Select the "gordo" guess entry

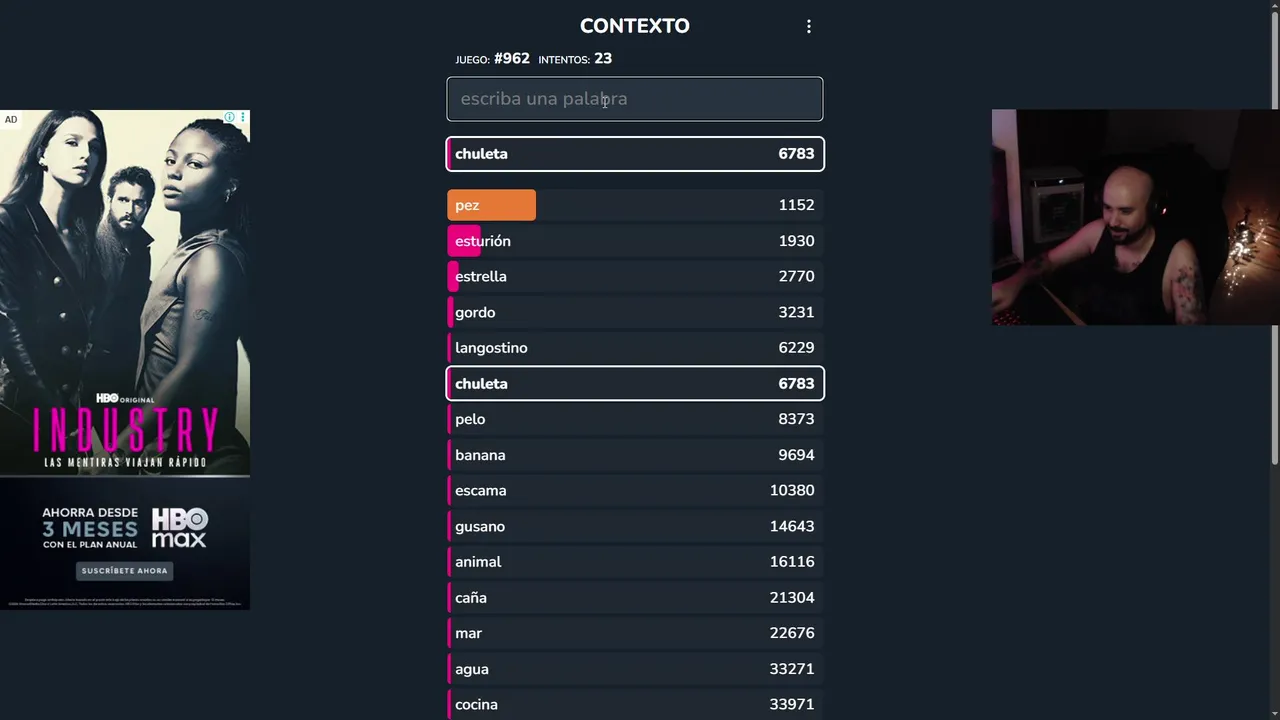634,312
